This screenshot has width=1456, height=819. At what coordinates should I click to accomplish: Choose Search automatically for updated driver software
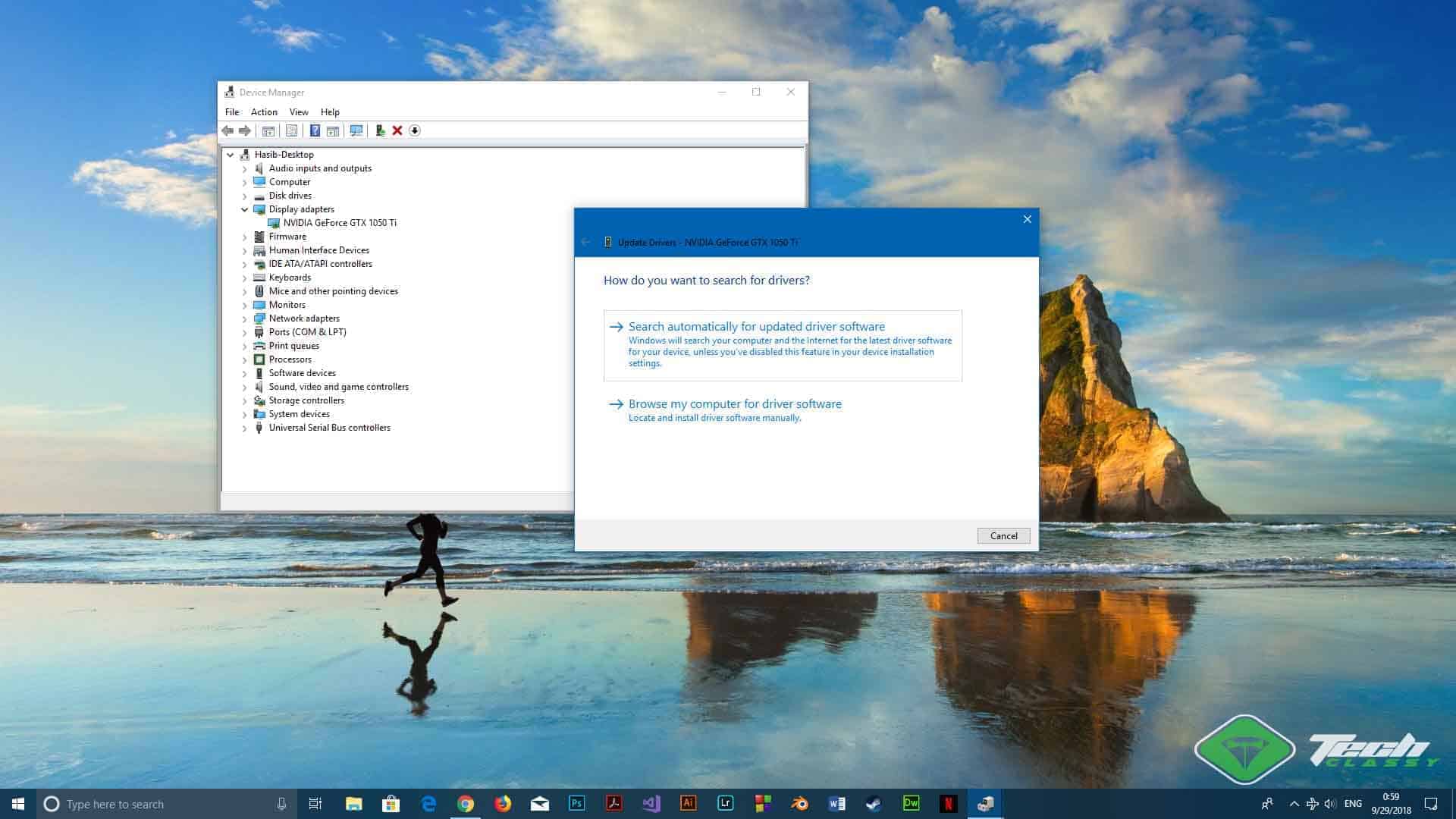pyautogui.click(x=756, y=327)
